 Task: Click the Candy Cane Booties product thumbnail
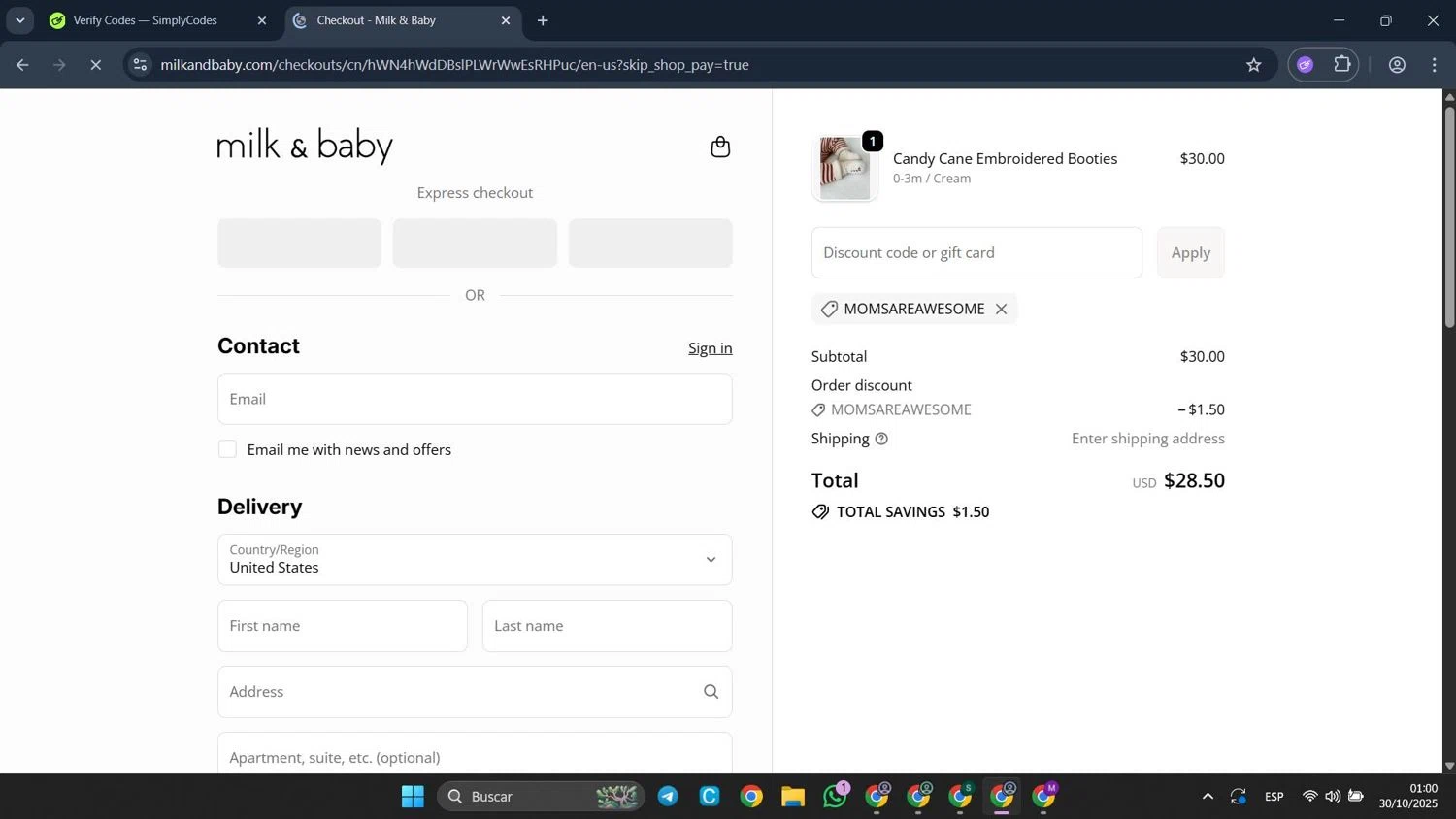[844, 169]
